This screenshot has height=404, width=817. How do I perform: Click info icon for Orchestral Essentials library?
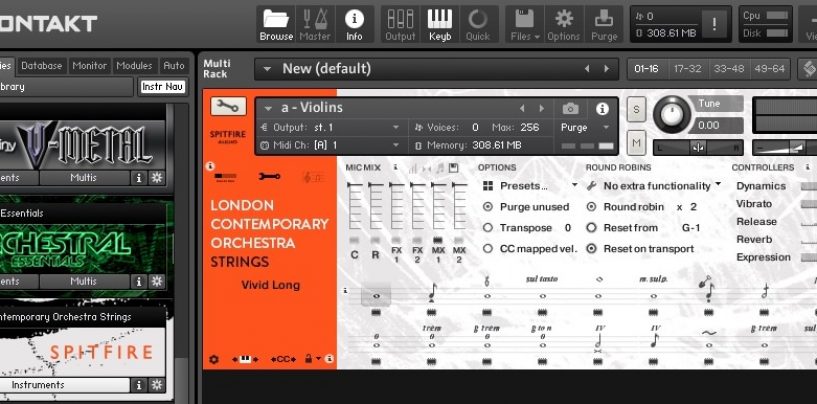click(139, 281)
